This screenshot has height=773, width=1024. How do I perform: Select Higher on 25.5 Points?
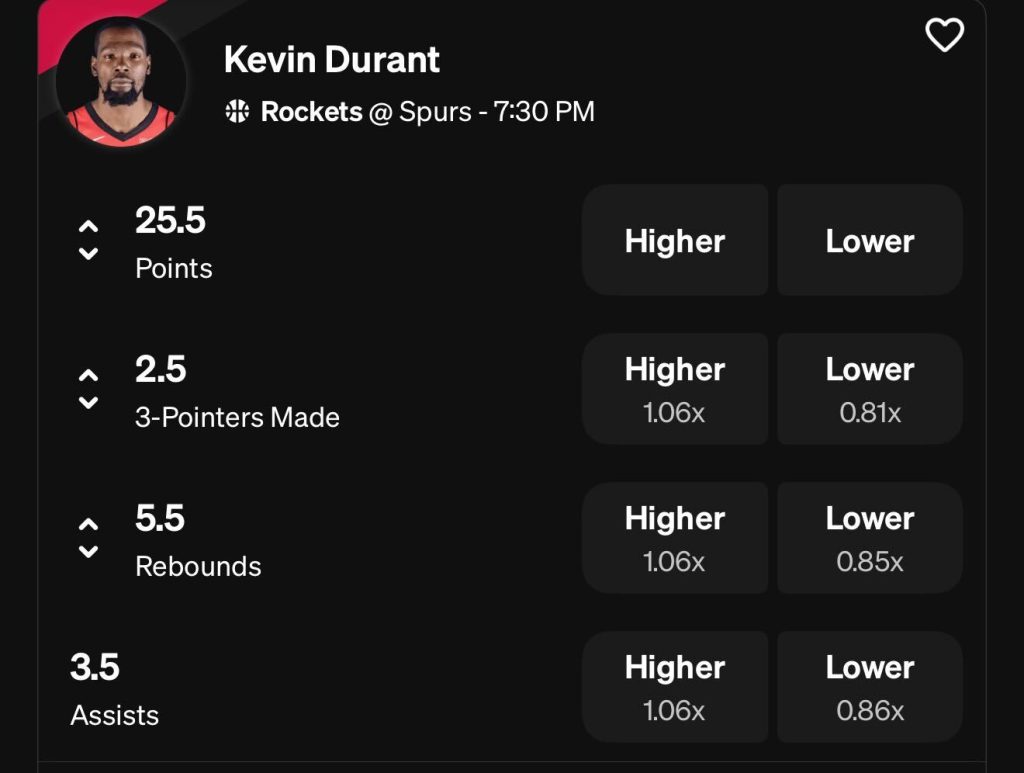coord(675,240)
